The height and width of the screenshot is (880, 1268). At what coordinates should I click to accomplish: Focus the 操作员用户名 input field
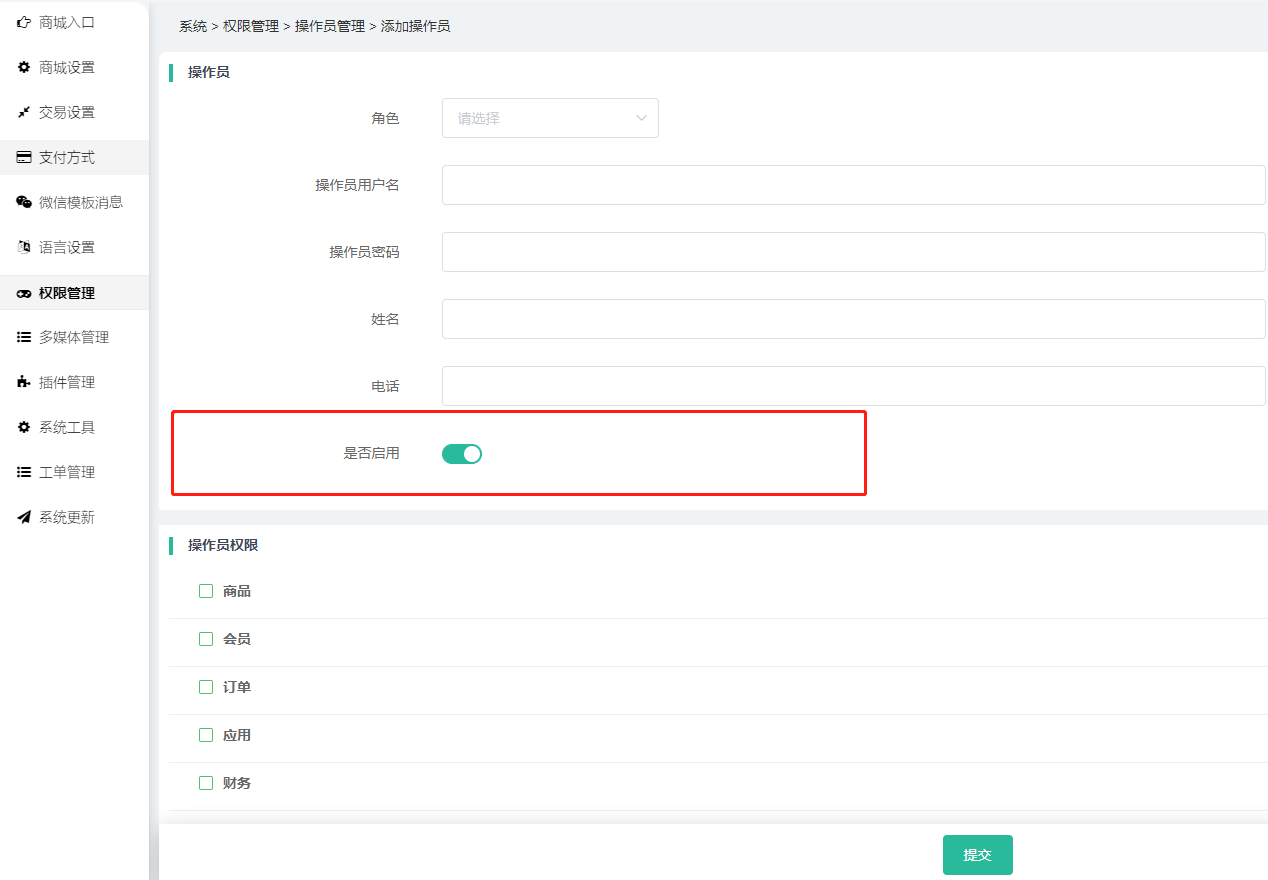click(853, 185)
